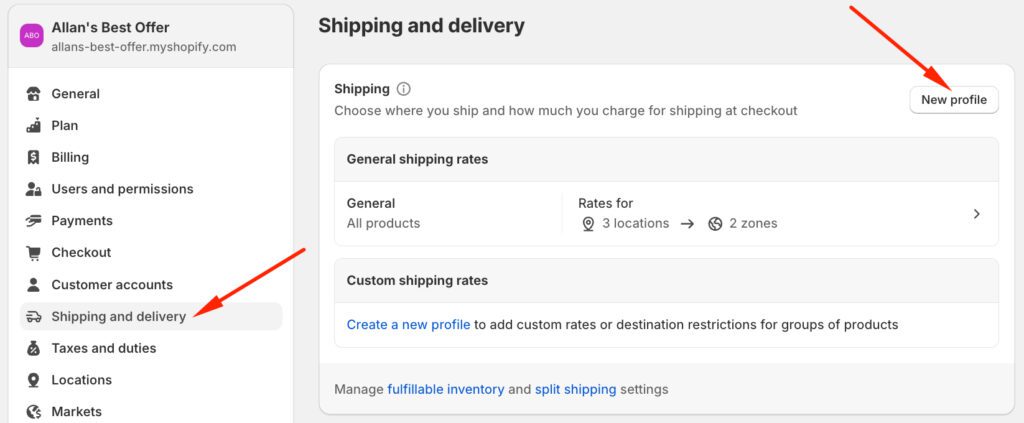1024x423 pixels.
Task: Click the Allan's Best Offer store avatar
Action: 33,35
